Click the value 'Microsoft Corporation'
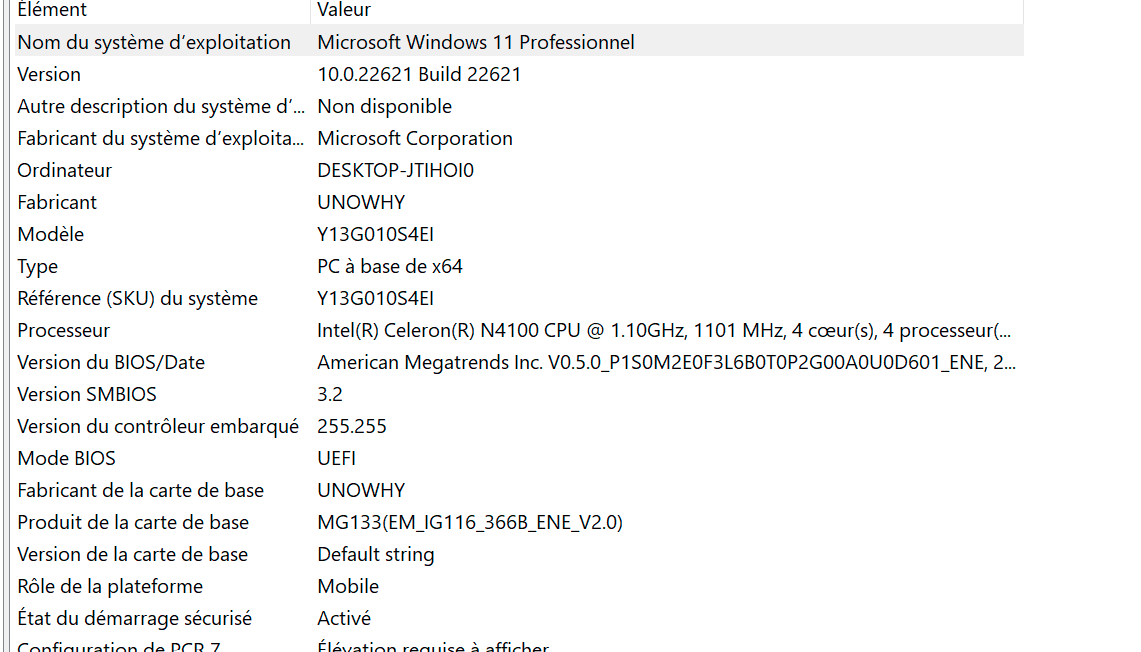Image resolution: width=1141 pixels, height=652 pixels. 415,138
